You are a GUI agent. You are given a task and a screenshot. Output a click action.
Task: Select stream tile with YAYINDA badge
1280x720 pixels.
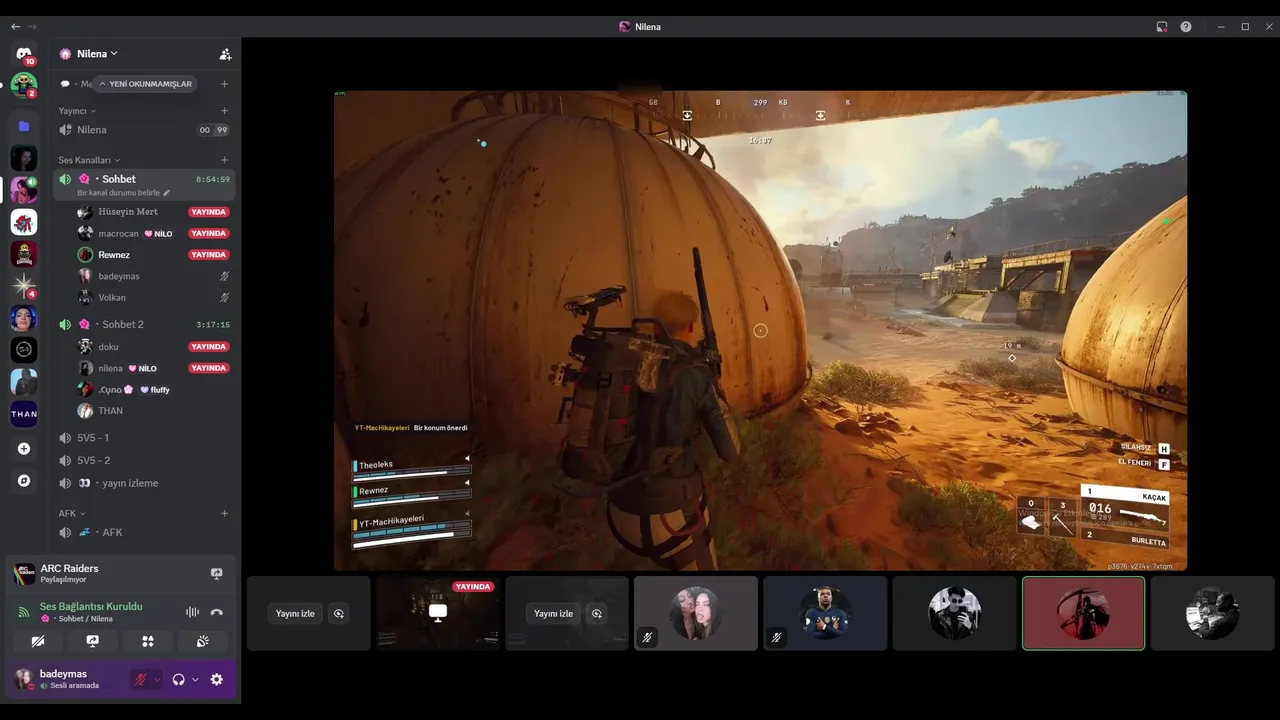[437, 613]
